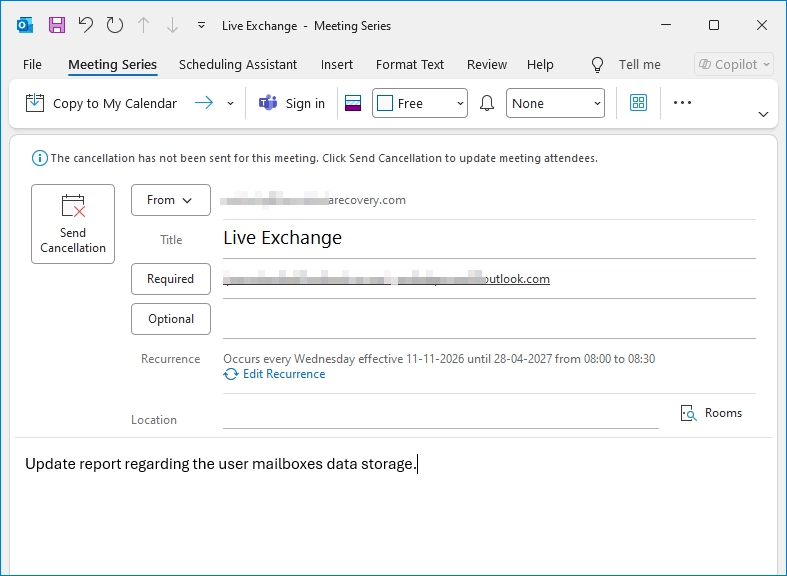Image resolution: width=787 pixels, height=576 pixels.
Task: Open the File menu
Action: [x=32, y=64]
